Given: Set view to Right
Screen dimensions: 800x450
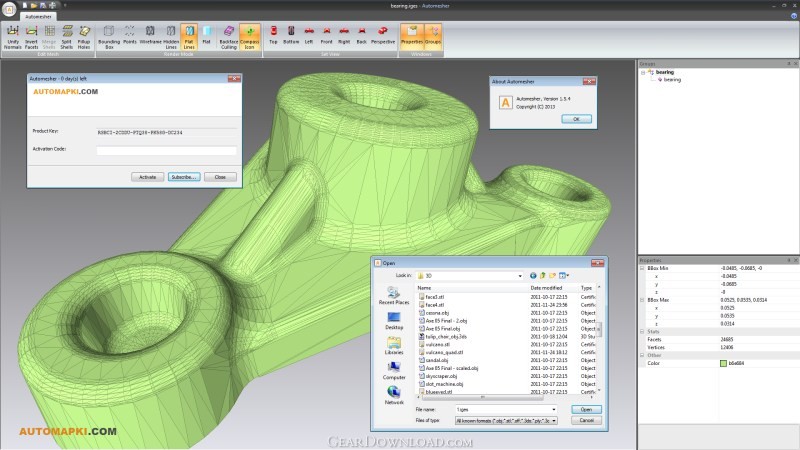Looking at the screenshot, I should pos(344,37).
